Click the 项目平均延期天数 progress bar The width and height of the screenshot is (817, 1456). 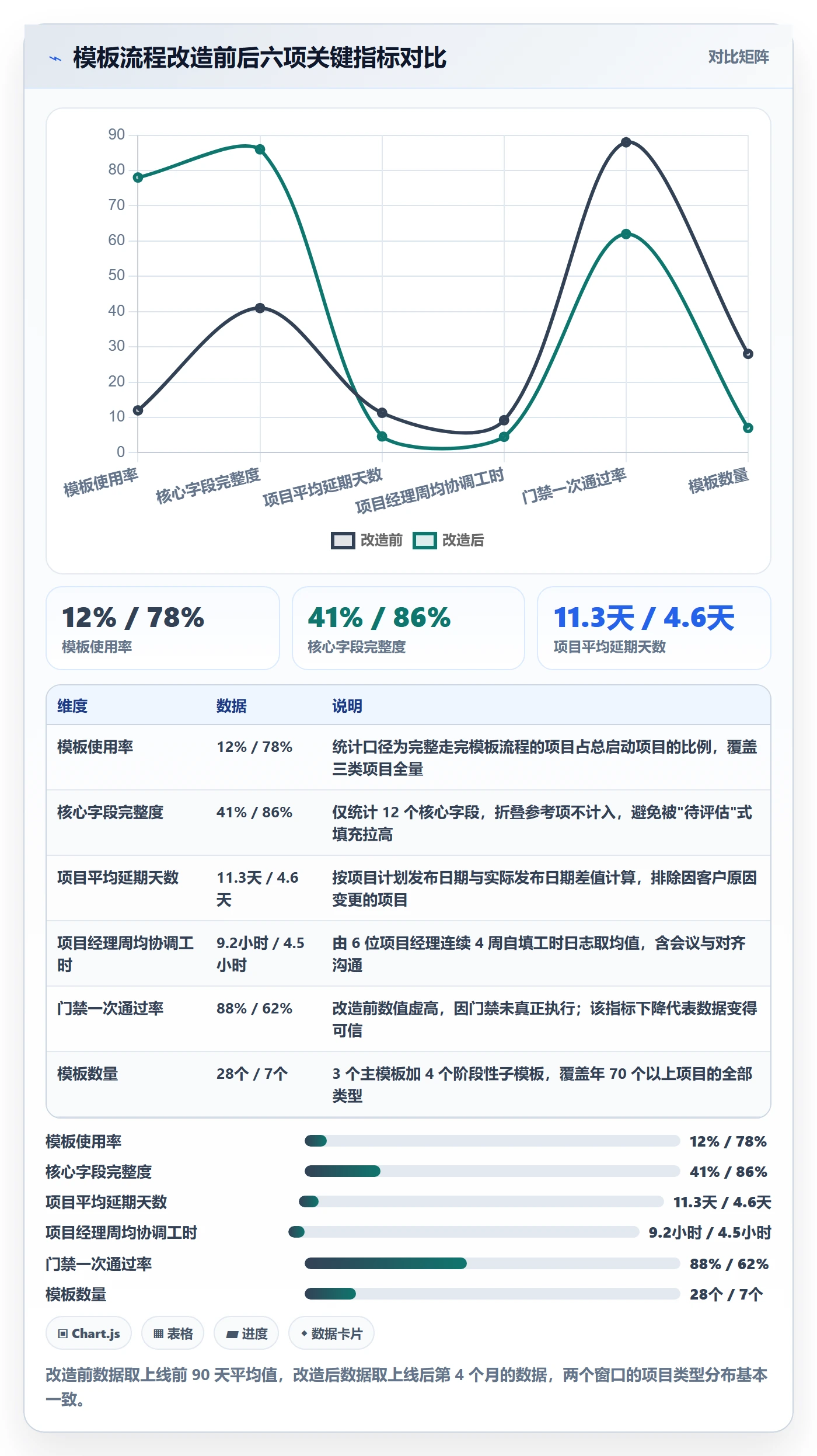click(x=481, y=1201)
